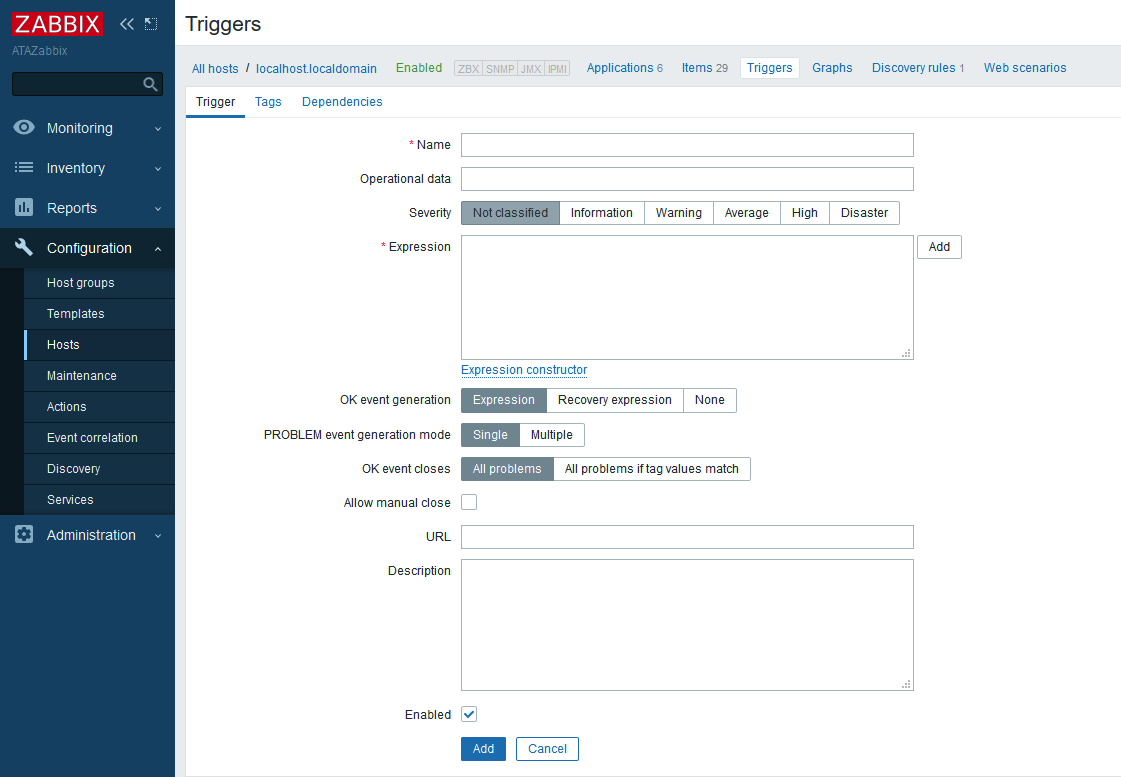1121x777 pixels.
Task: Click the Zabbix logo
Action: tap(56, 23)
